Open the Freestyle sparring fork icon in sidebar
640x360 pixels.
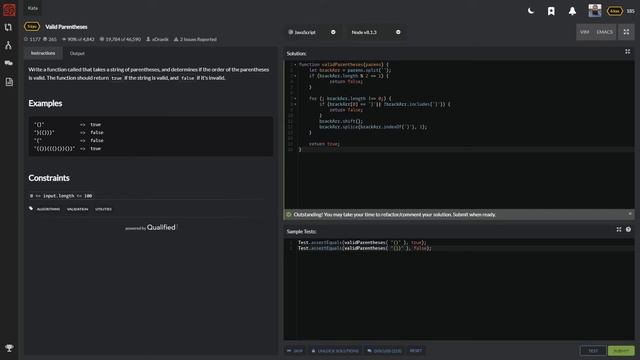[8, 45]
